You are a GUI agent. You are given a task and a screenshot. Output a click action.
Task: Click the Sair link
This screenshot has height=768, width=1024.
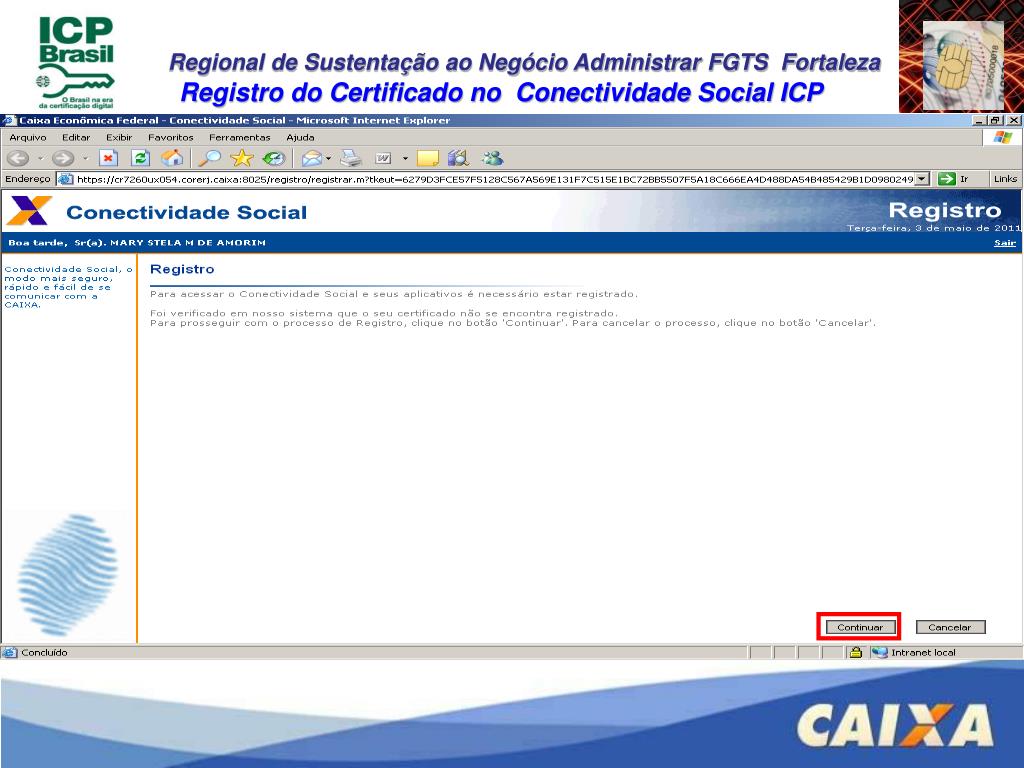[1005, 243]
